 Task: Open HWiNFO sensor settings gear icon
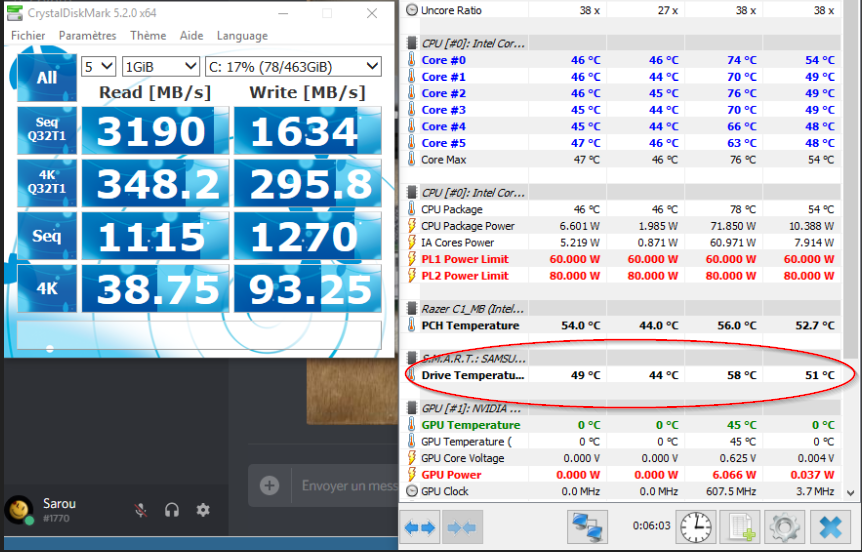[784, 527]
